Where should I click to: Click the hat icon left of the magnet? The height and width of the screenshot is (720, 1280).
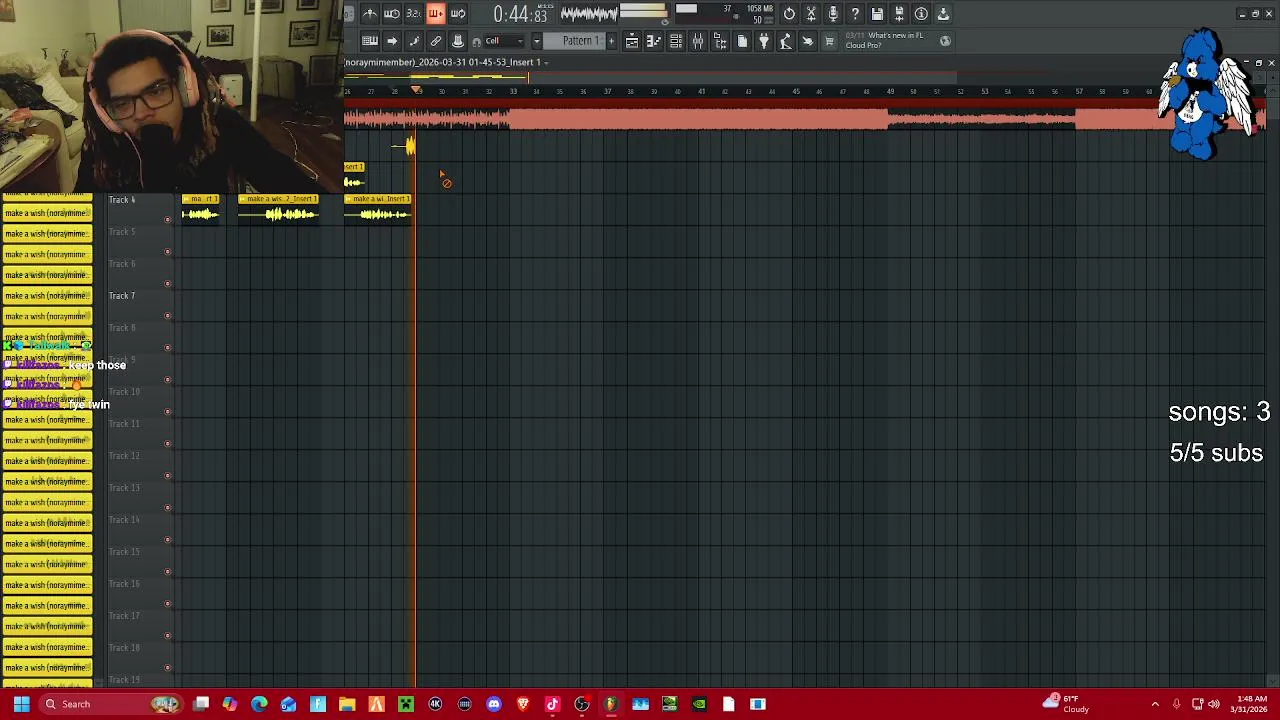click(458, 41)
